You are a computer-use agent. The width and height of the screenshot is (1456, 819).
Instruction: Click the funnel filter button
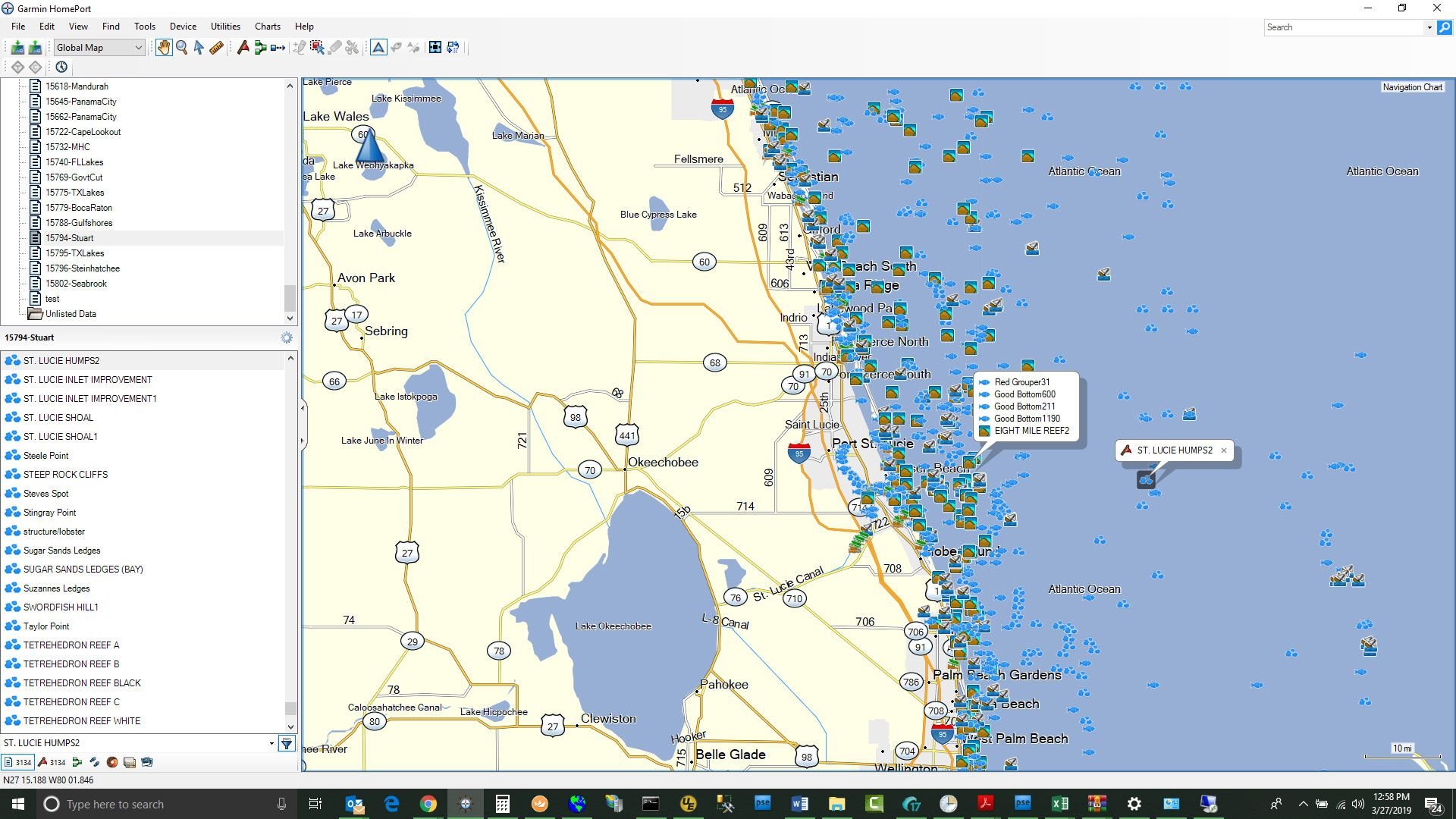click(287, 744)
